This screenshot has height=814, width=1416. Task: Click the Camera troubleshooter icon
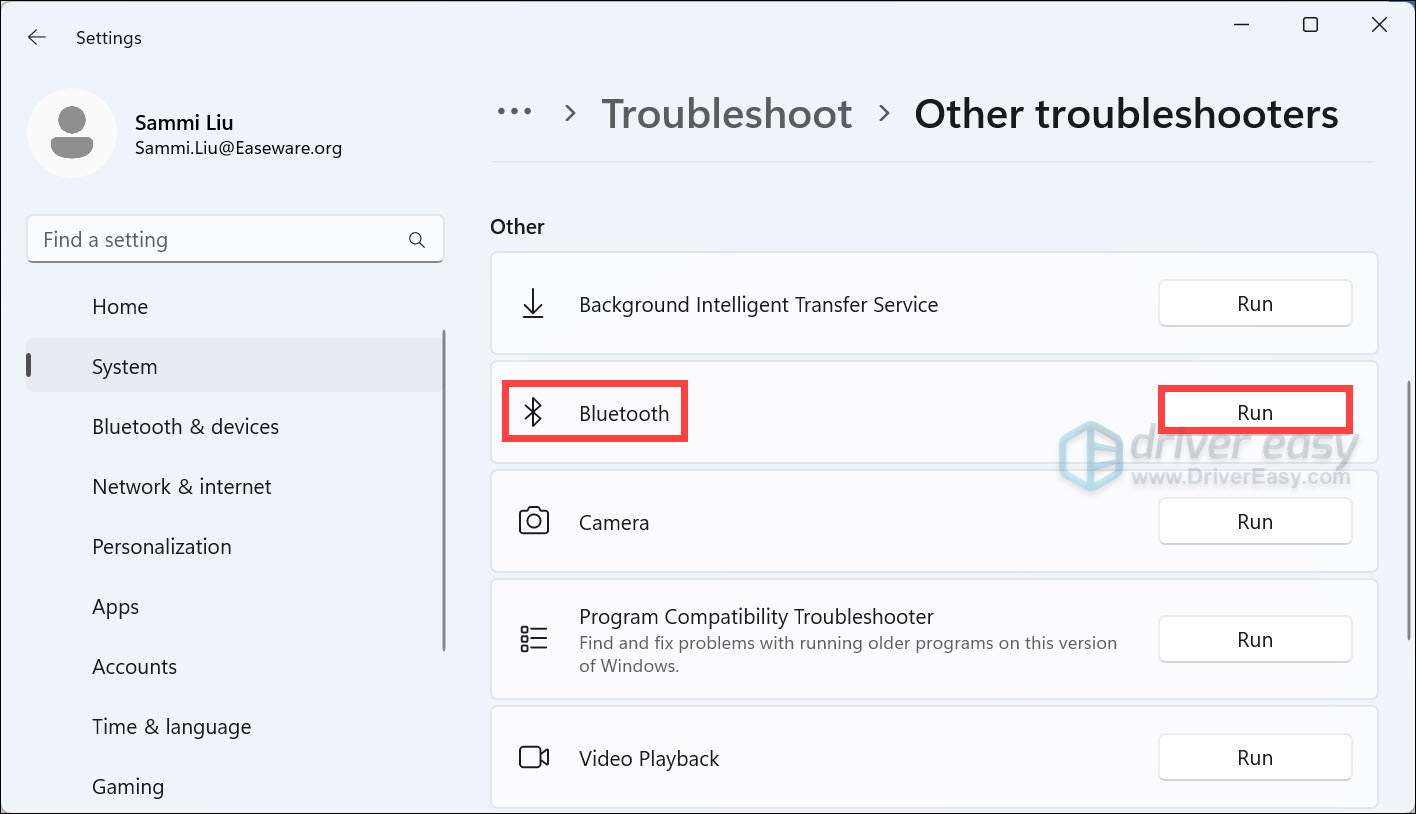[x=534, y=521]
